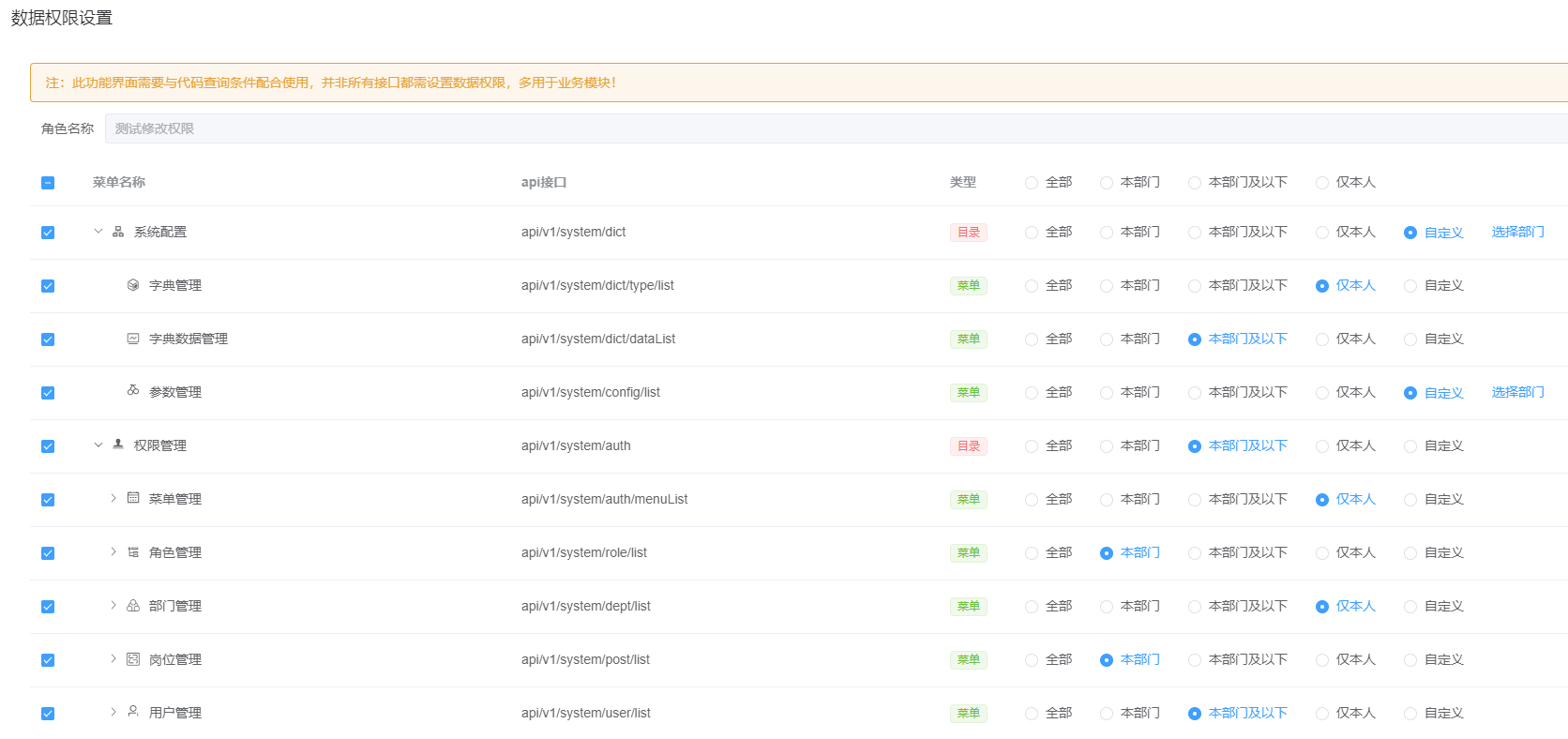This screenshot has width=1568, height=739.
Task: Expand the 菜单管理 tree node
Action: pyautogui.click(x=113, y=498)
